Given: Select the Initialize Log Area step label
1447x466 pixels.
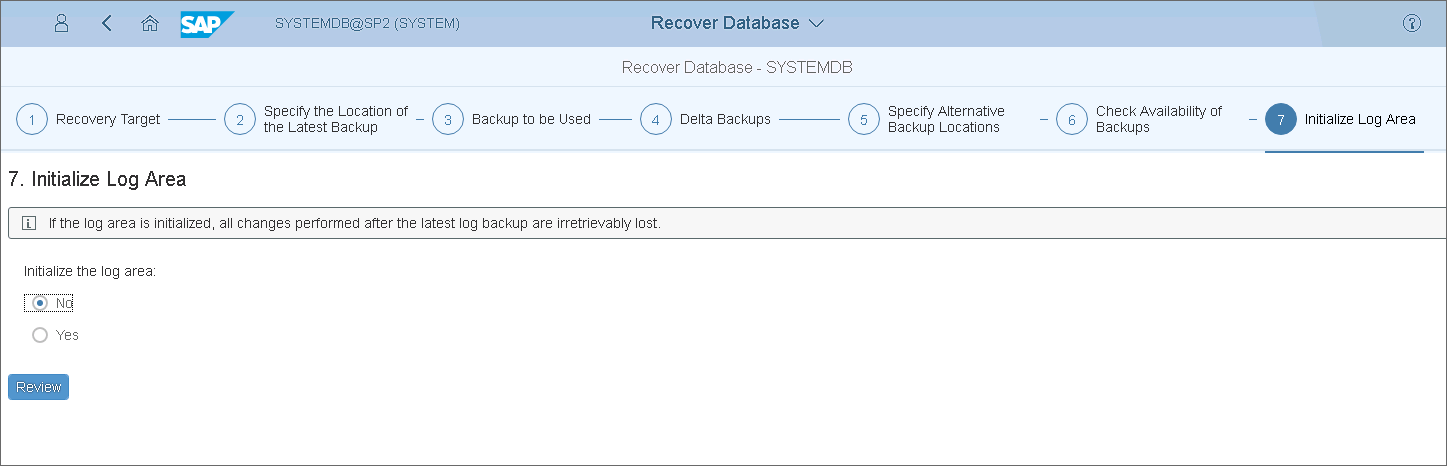Looking at the screenshot, I should [1360, 120].
